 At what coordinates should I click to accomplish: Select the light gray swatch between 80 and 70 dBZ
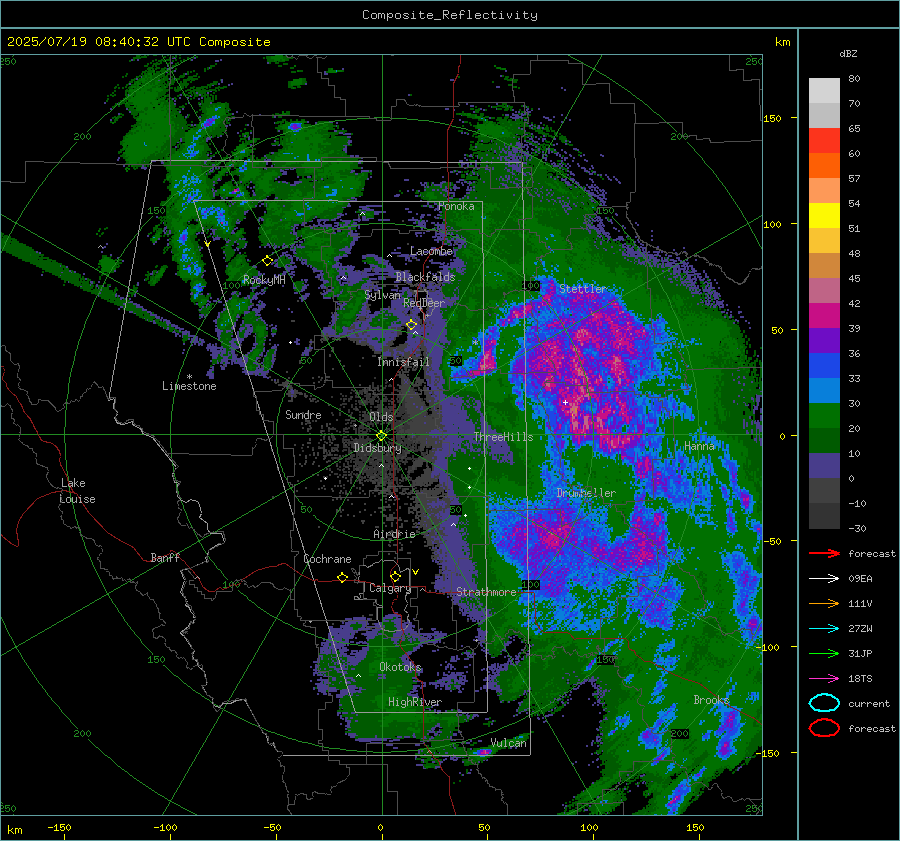pyautogui.click(x=824, y=91)
